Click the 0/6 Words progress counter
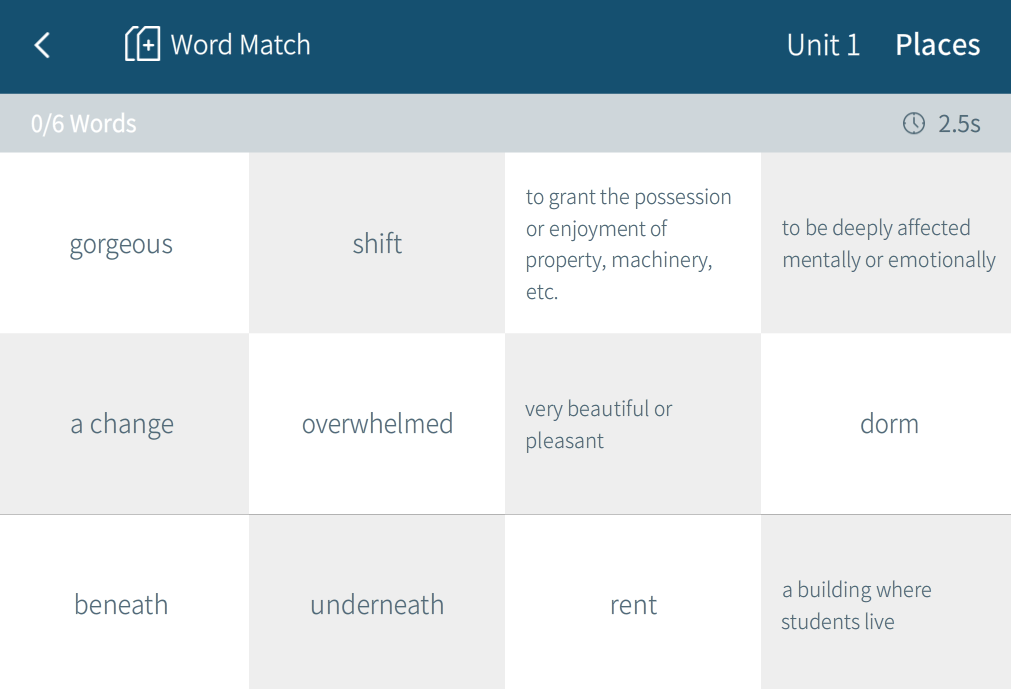 tap(84, 124)
